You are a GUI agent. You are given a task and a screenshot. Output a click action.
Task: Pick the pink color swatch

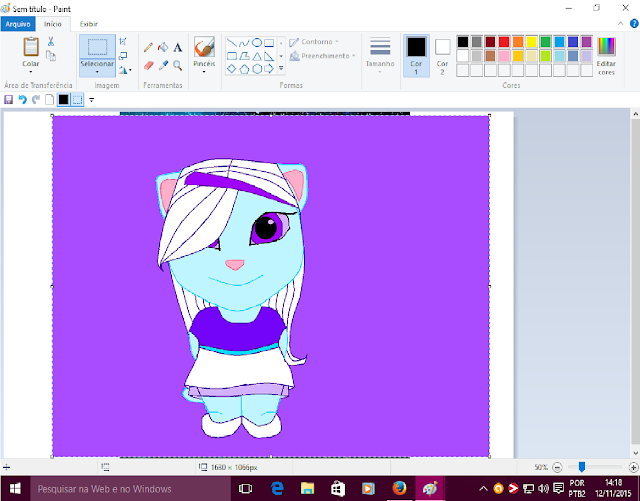[x=504, y=56]
